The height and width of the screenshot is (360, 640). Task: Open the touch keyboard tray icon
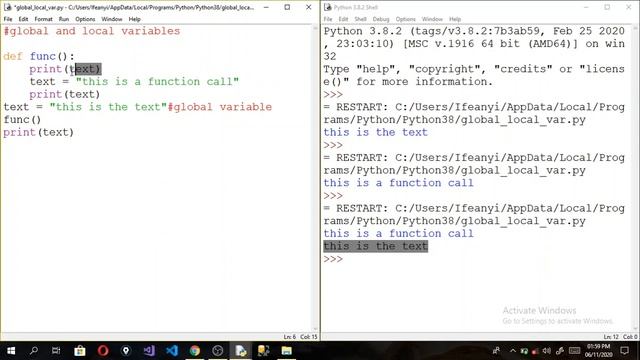point(574,351)
